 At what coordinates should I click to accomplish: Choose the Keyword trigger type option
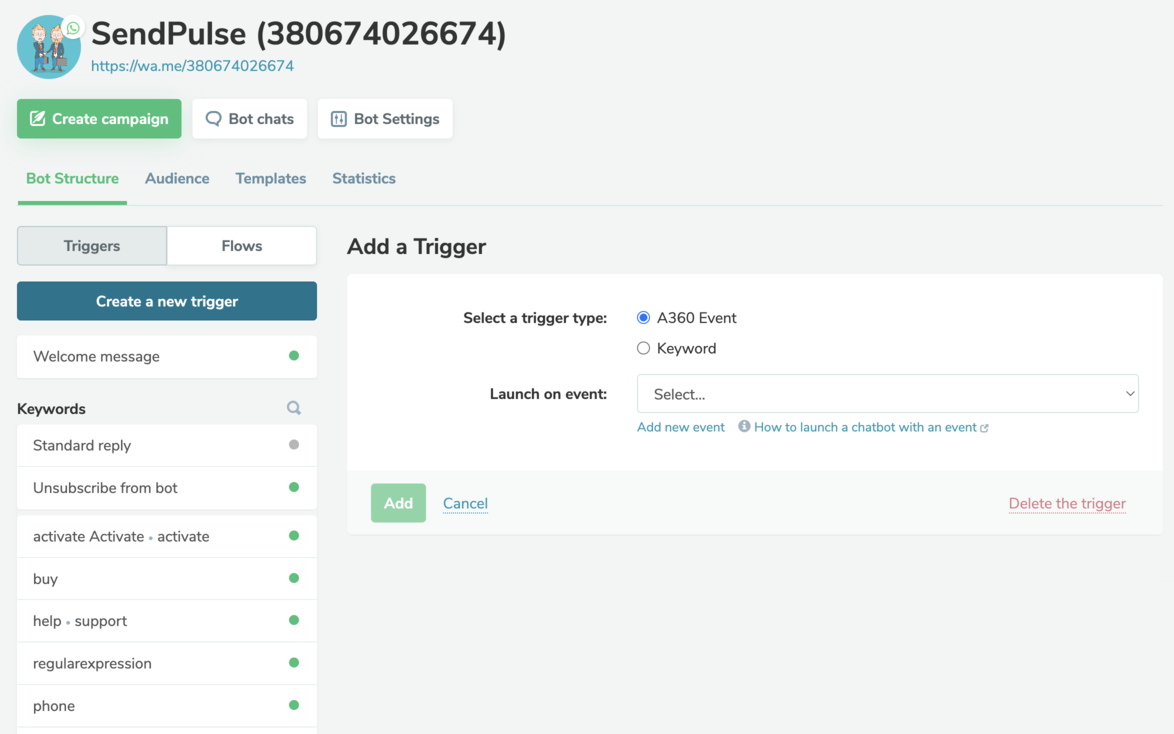point(644,348)
